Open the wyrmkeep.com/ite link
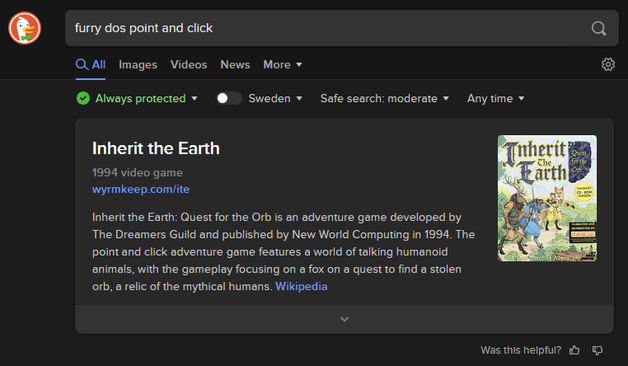This screenshot has width=628, height=366. click(141, 189)
